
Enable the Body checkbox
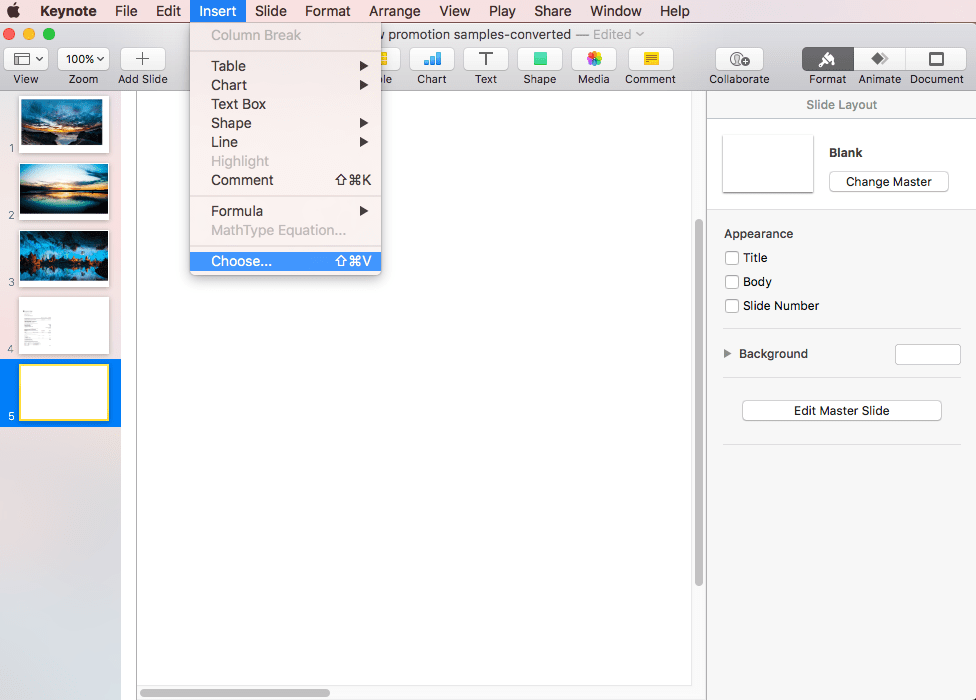[732, 282]
